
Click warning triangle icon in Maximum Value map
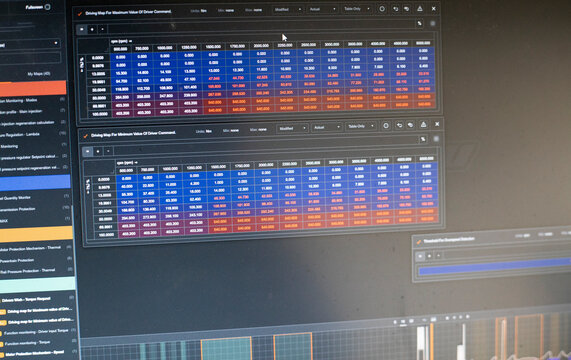coord(420,8)
